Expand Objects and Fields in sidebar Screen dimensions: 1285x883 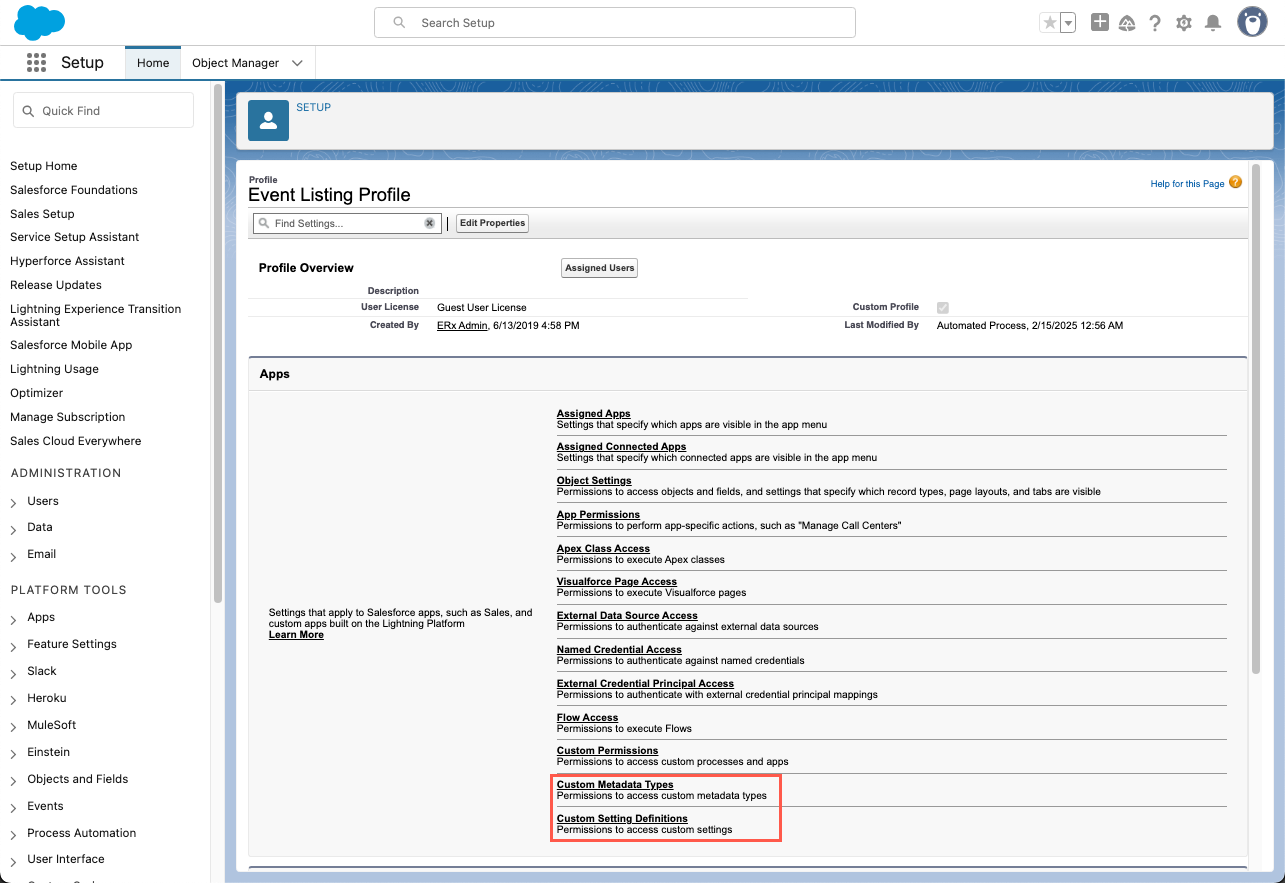click(14, 780)
